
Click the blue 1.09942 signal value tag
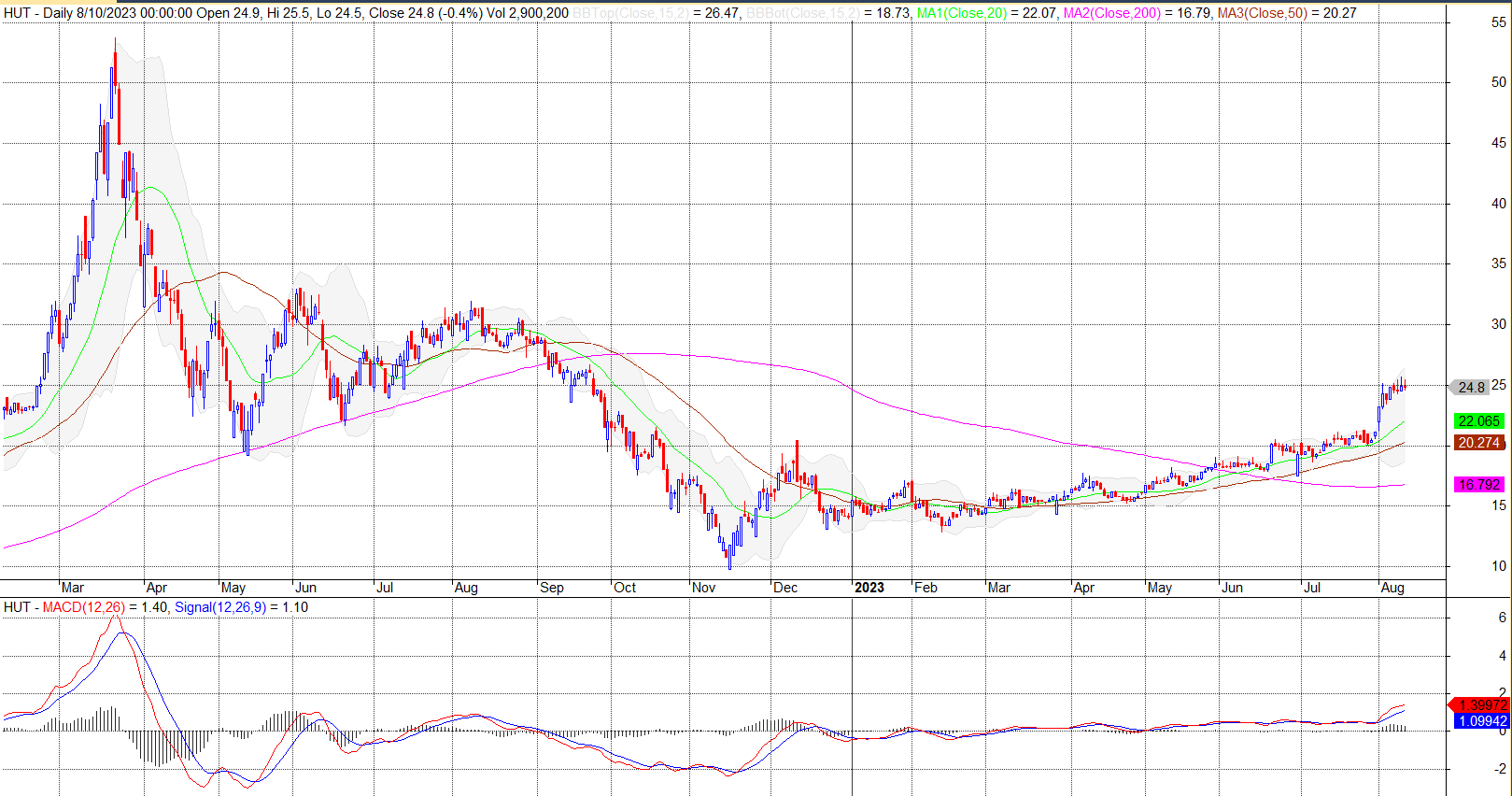[1481, 721]
